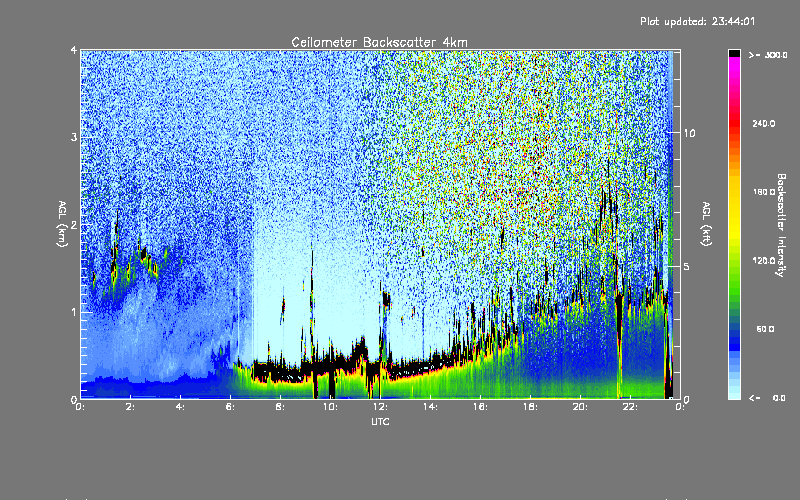This screenshot has width=800, height=500.
Task: Click the '20:' tick on the UTC axis
Action: coord(580,407)
